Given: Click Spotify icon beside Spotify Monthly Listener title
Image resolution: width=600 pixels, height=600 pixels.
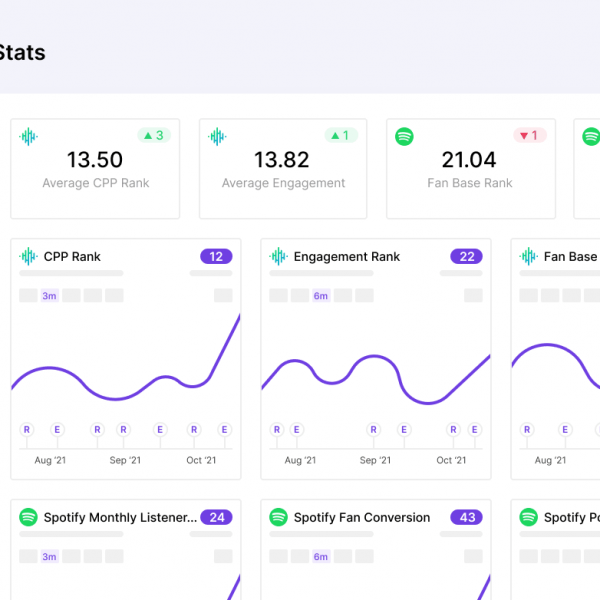Looking at the screenshot, I should [28, 517].
